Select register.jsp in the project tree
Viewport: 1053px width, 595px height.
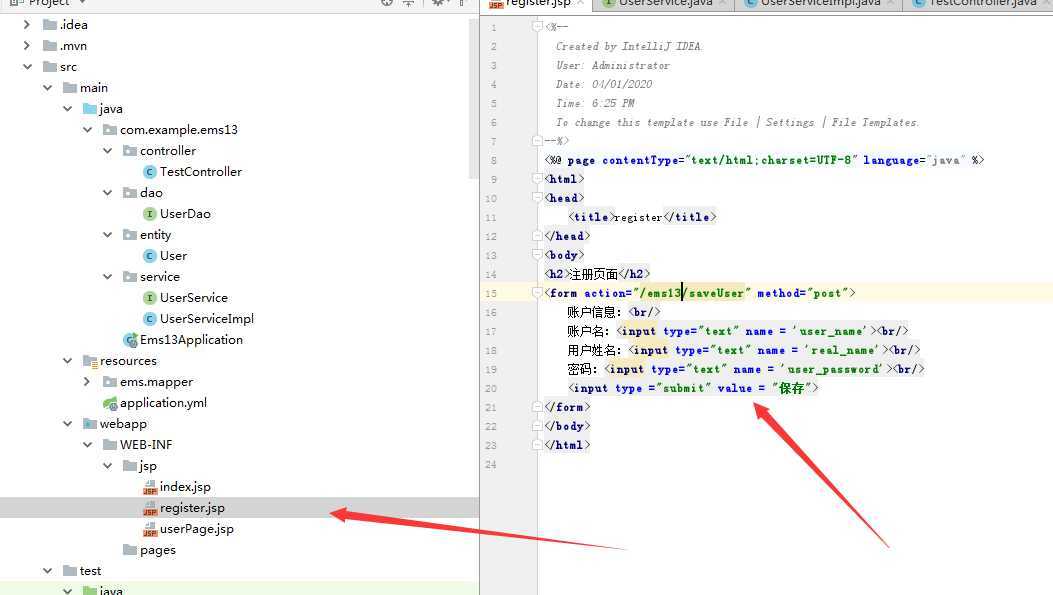[x=192, y=508]
